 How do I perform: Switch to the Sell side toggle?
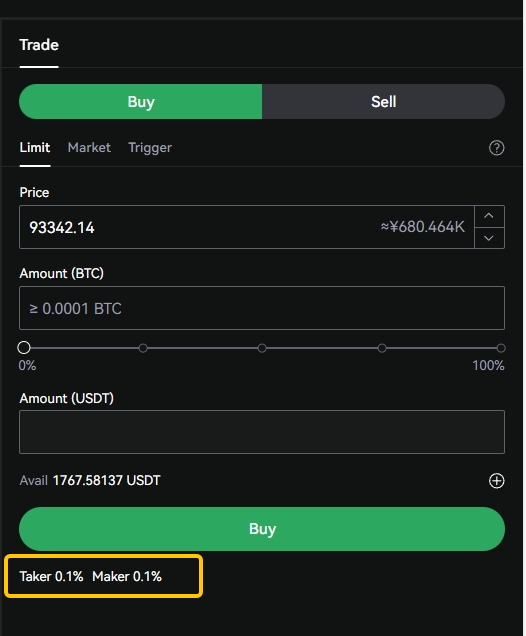click(383, 101)
